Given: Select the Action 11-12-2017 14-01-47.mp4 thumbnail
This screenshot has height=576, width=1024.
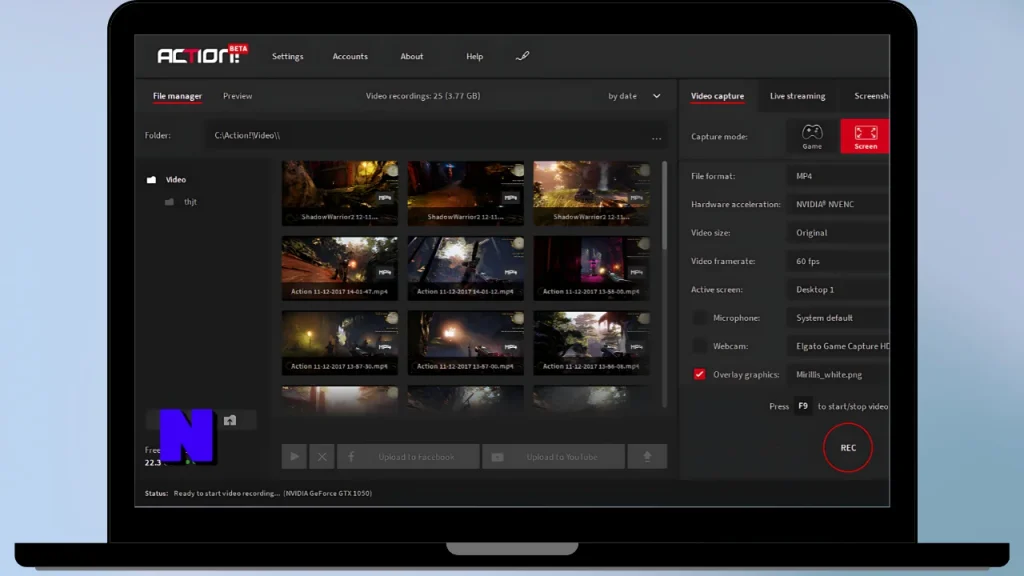Looking at the screenshot, I should (340, 268).
